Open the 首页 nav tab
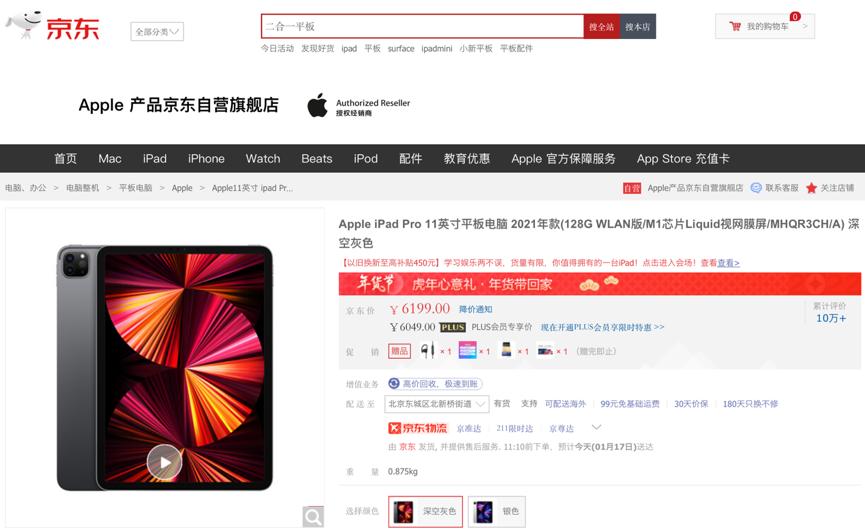 [66, 158]
